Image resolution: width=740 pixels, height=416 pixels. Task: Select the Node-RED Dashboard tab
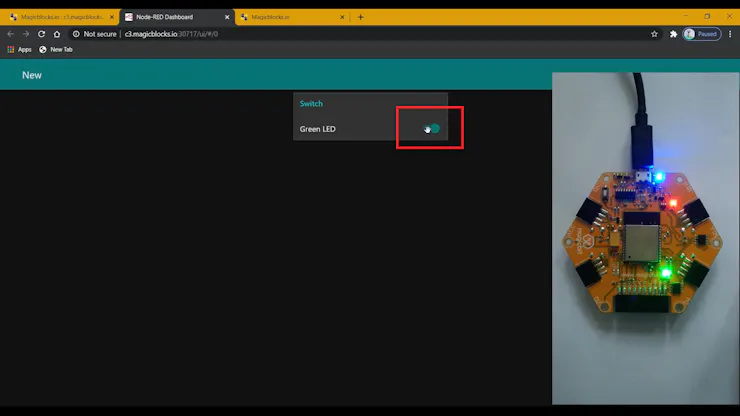tap(177, 17)
